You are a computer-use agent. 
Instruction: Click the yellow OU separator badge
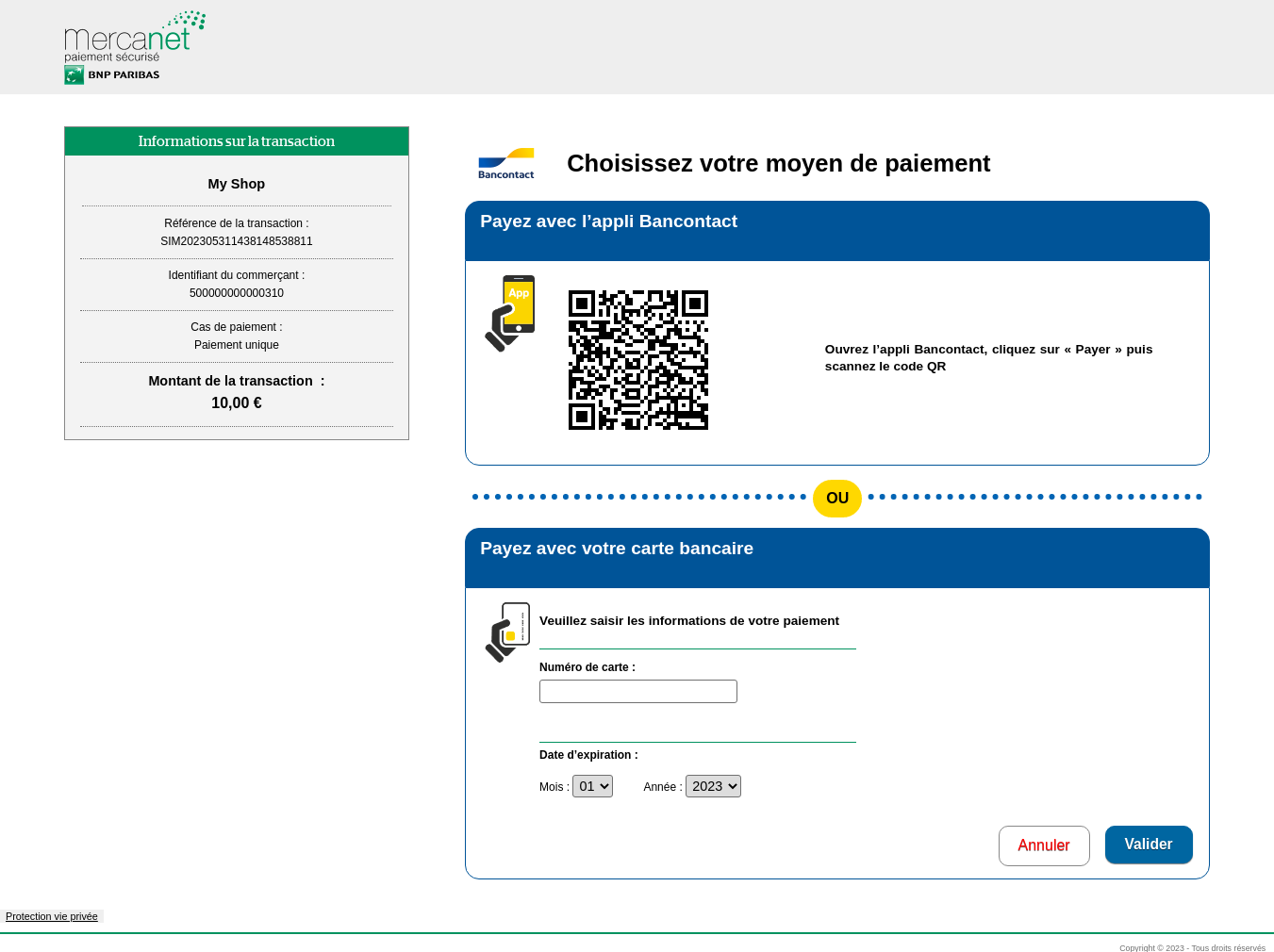837,498
